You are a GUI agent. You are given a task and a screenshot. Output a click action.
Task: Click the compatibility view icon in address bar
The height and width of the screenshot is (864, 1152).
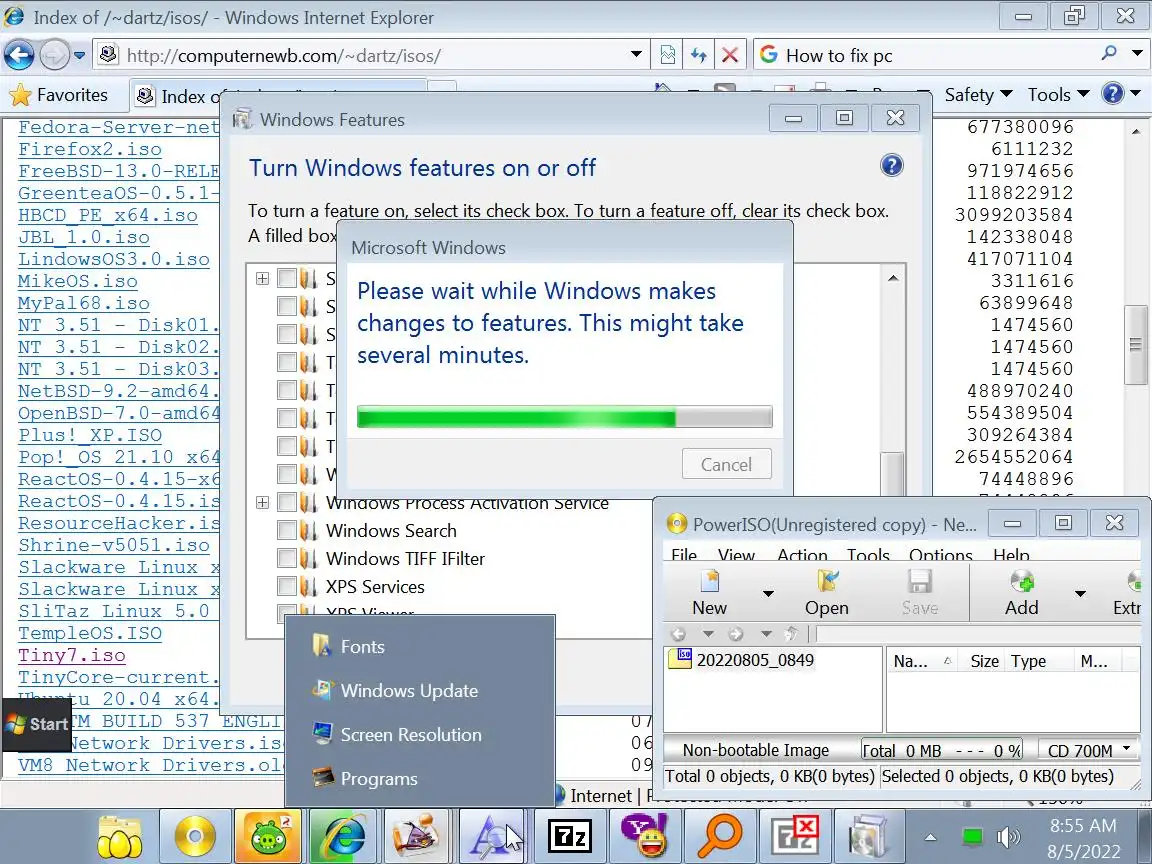click(x=667, y=55)
